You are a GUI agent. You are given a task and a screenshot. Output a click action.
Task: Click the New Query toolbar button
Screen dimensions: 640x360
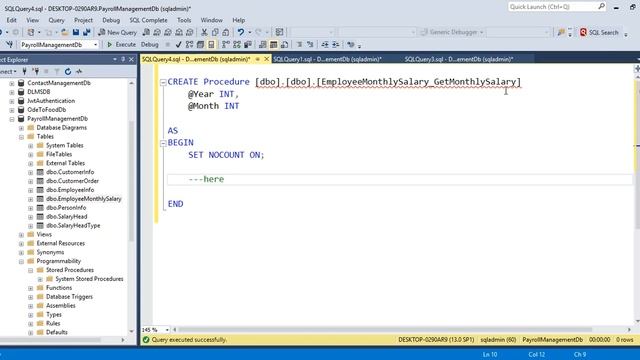[118, 32]
